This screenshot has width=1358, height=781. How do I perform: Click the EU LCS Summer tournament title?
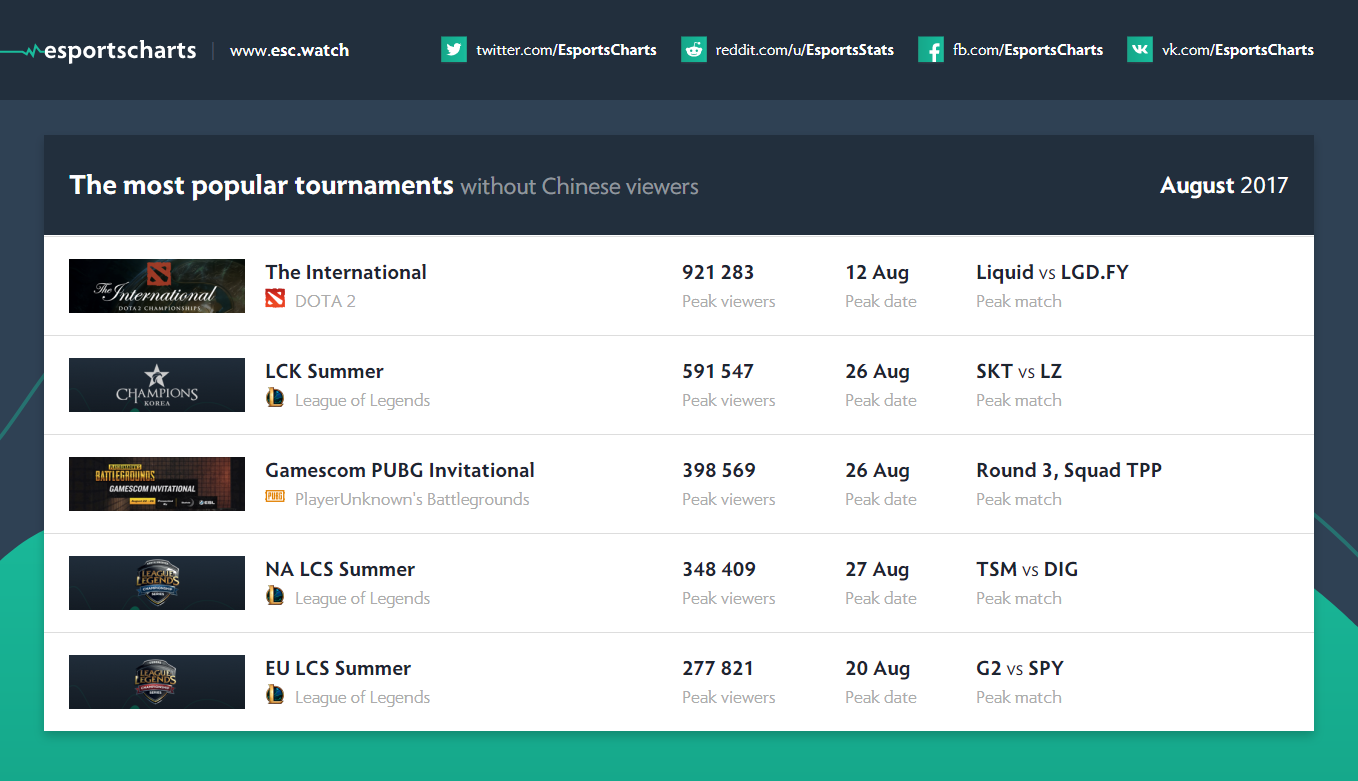[x=338, y=669]
